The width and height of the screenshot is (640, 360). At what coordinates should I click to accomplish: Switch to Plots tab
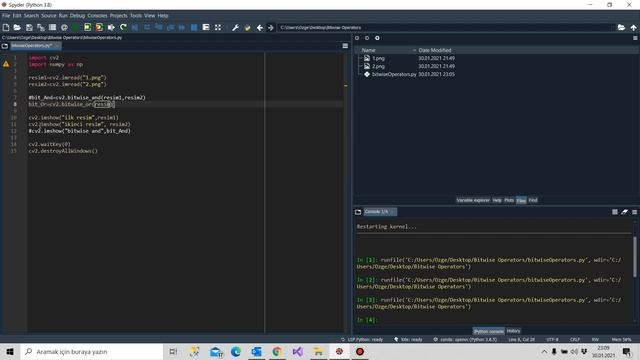509,200
